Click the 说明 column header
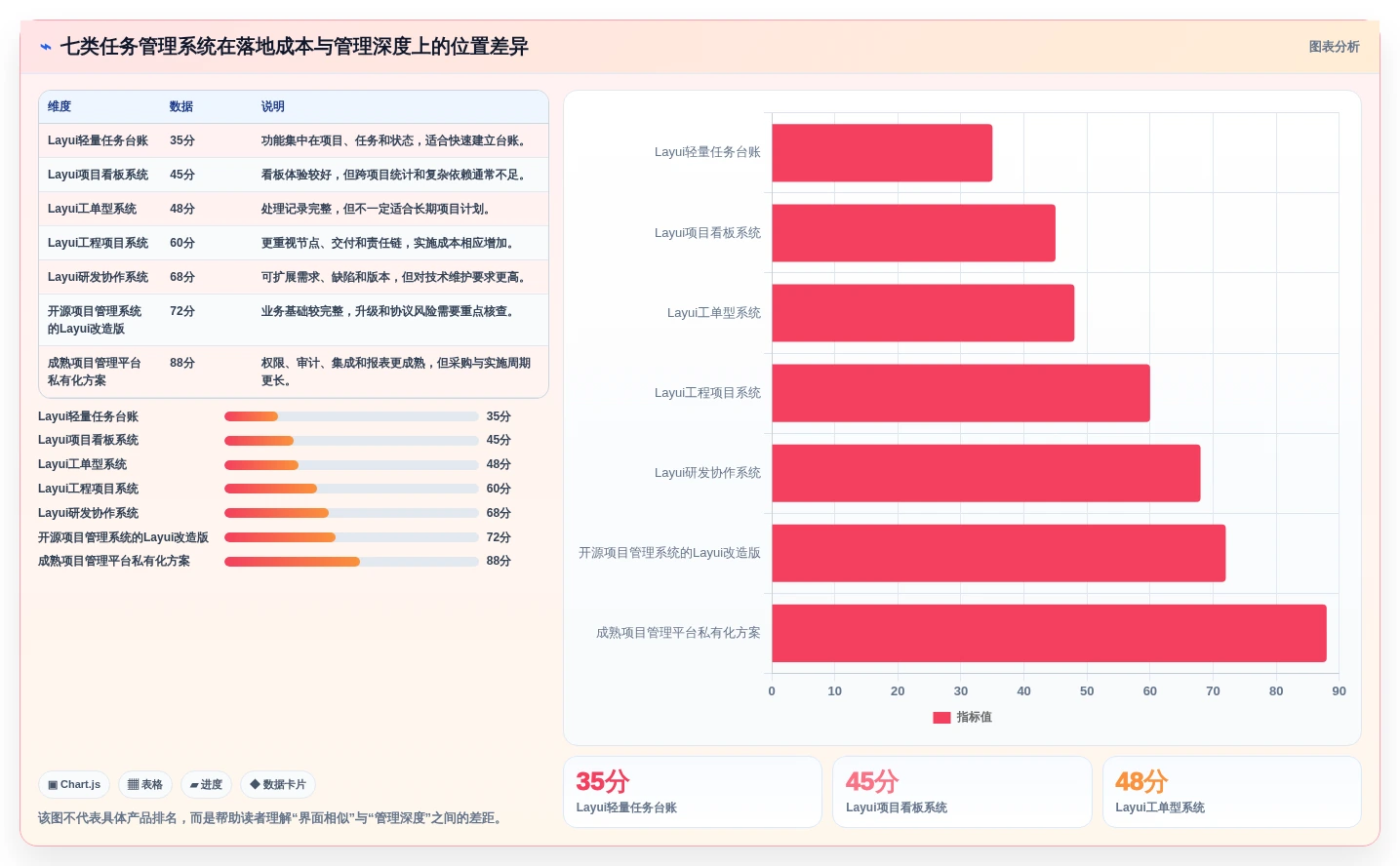 click(x=273, y=106)
